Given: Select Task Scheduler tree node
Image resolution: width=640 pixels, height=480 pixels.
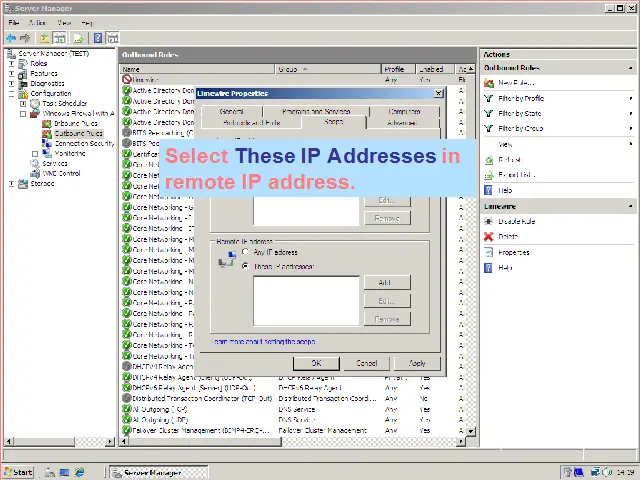Looking at the screenshot, I should [64, 103].
